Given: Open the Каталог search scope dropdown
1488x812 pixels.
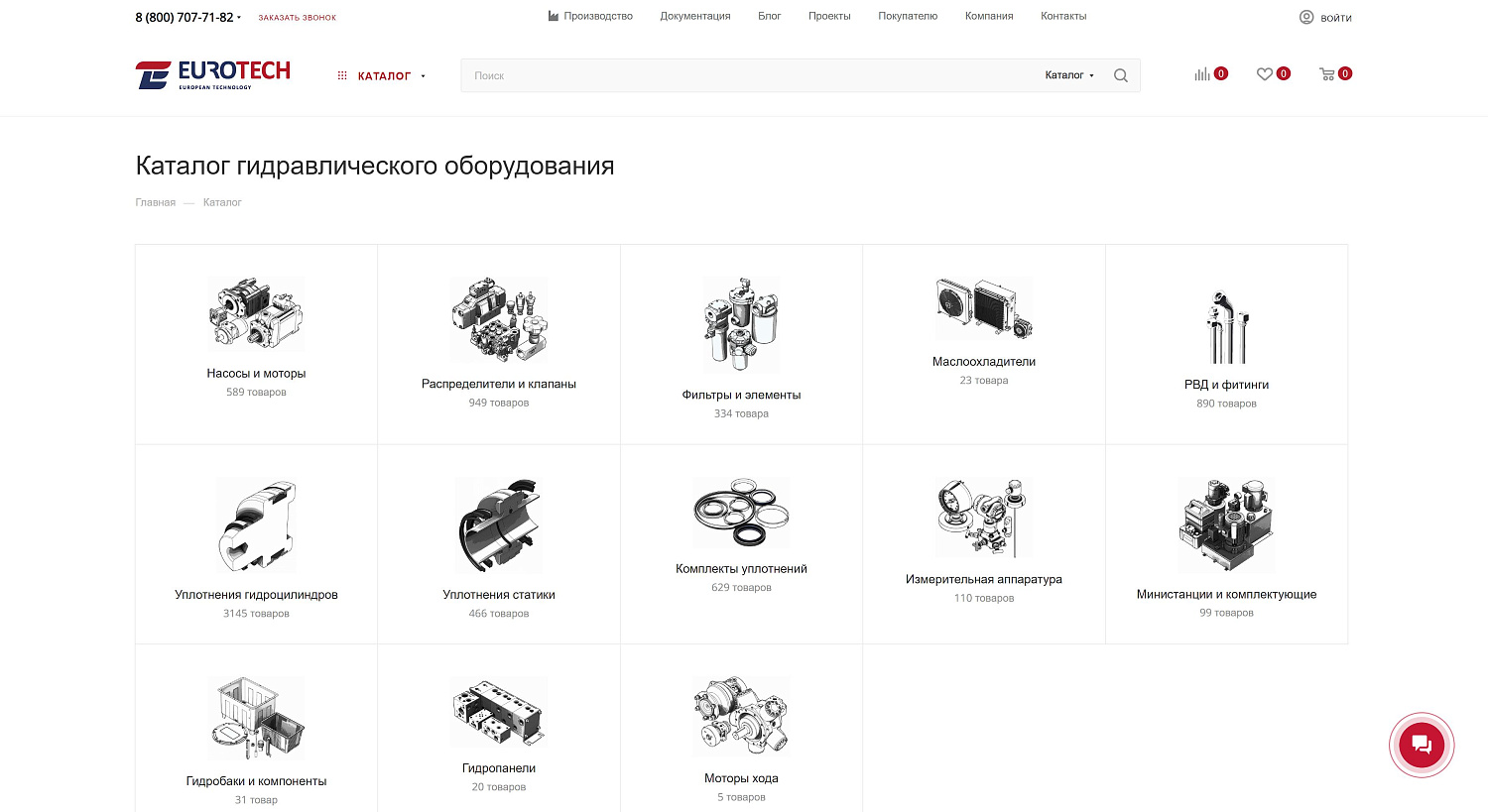Looking at the screenshot, I should pyautogui.click(x=1069, y=75).
